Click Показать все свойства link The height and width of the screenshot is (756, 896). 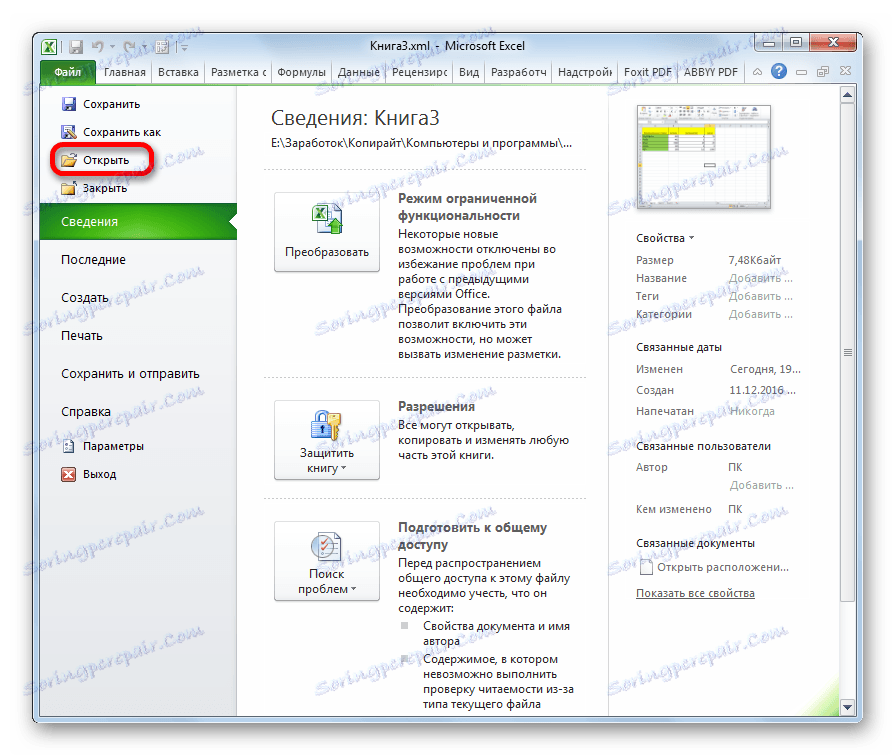click(x=695, y=593)
